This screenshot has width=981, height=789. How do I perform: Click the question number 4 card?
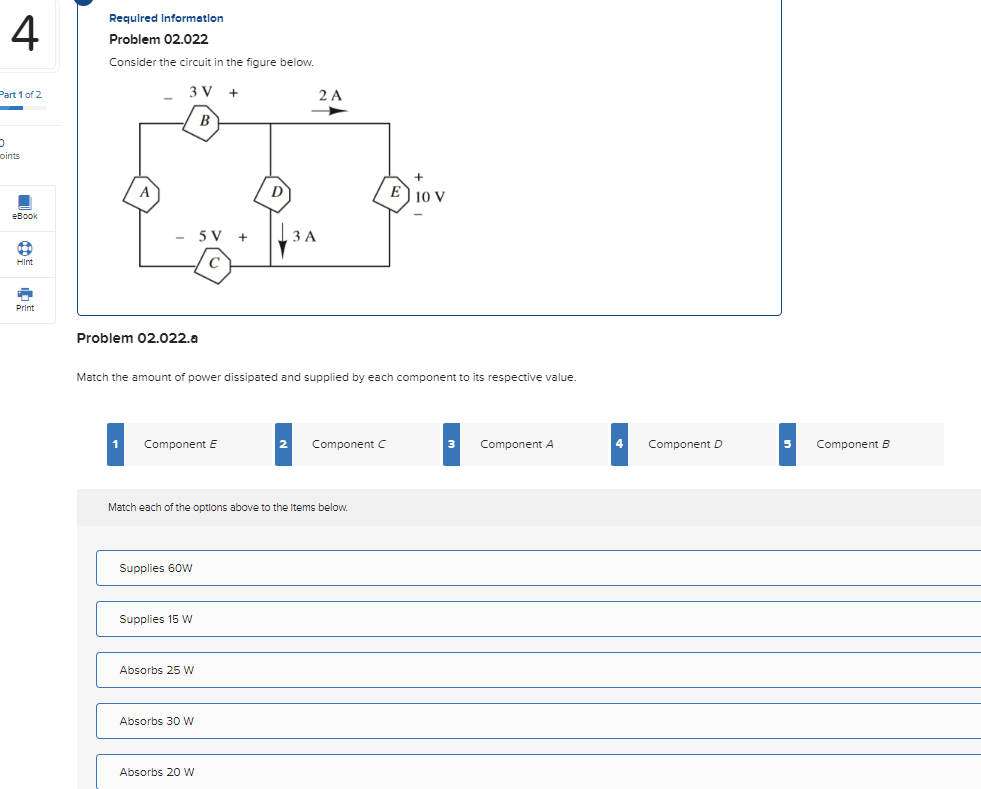[27, 33]
